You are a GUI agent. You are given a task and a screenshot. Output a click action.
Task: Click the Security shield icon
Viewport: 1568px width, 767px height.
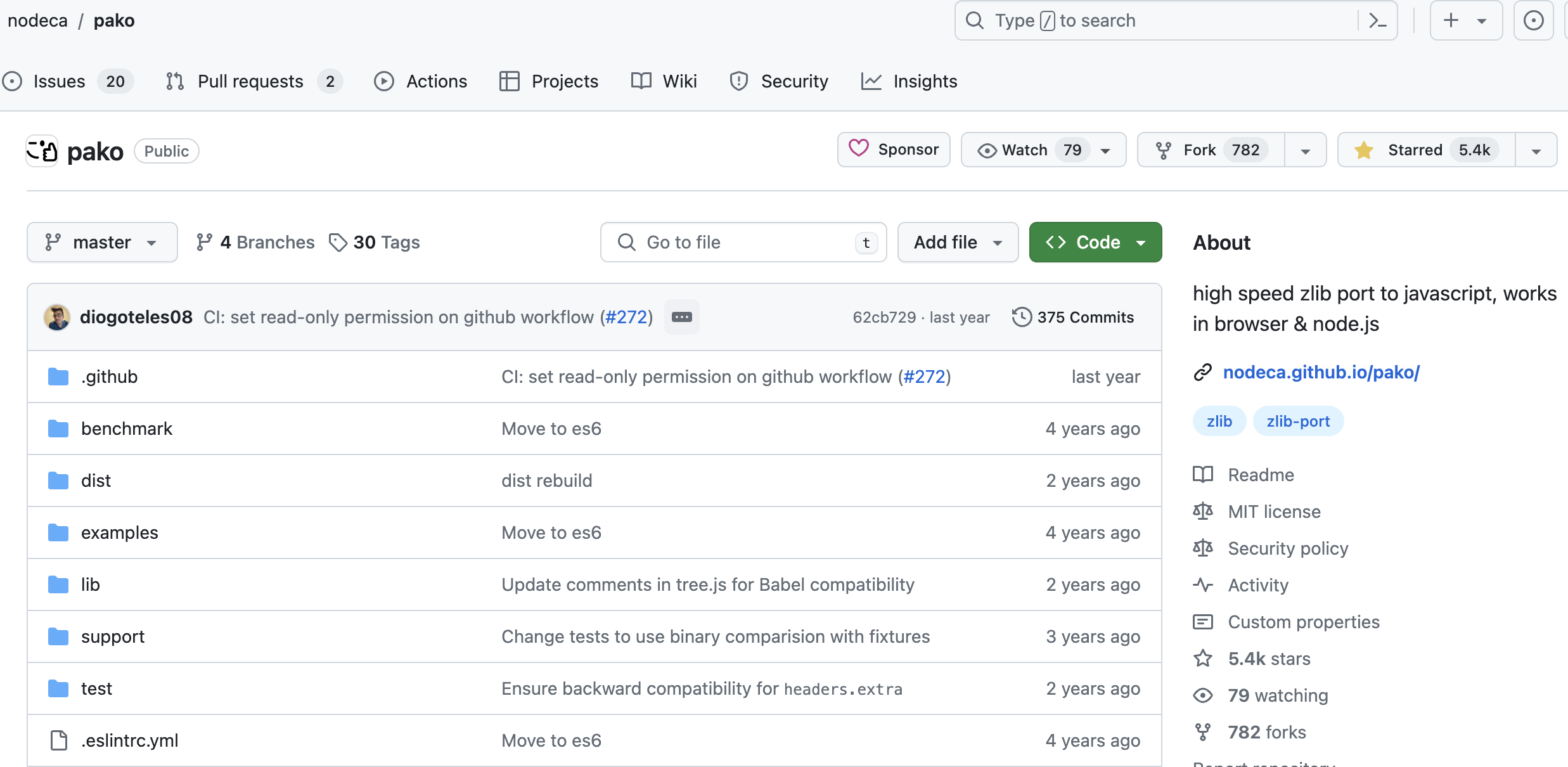(x=740, y=81)
